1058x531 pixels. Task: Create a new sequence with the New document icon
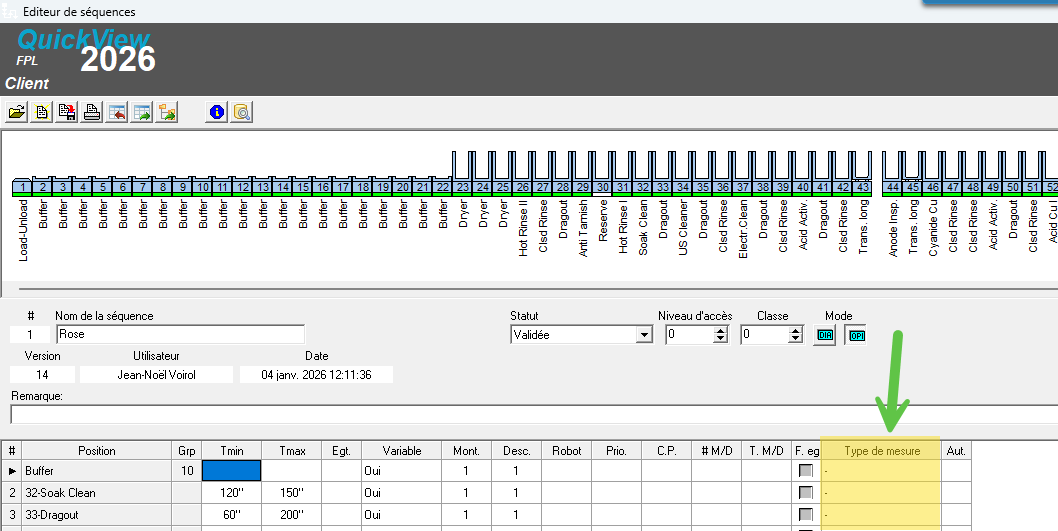click(42, 112)
